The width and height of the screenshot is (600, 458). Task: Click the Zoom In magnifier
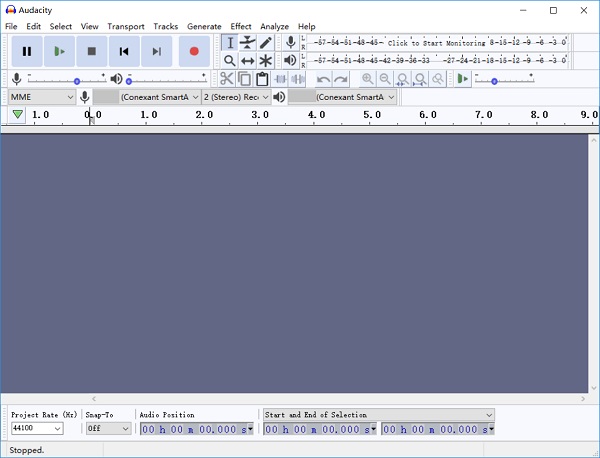(367, 79)
